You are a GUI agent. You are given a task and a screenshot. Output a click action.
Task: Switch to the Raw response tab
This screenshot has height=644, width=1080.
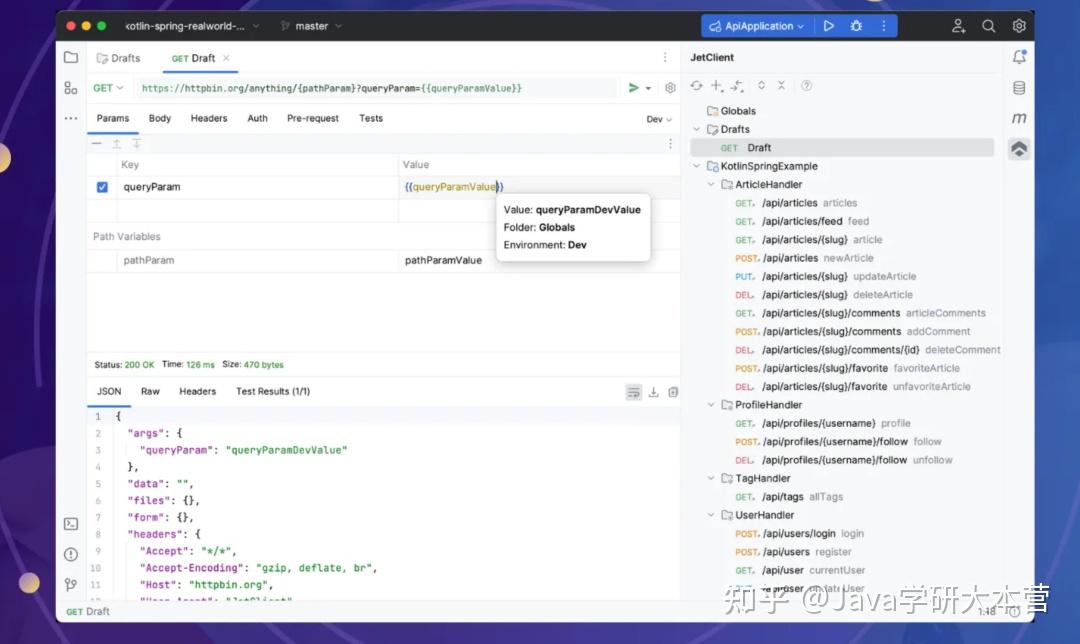tap(150, 391)
